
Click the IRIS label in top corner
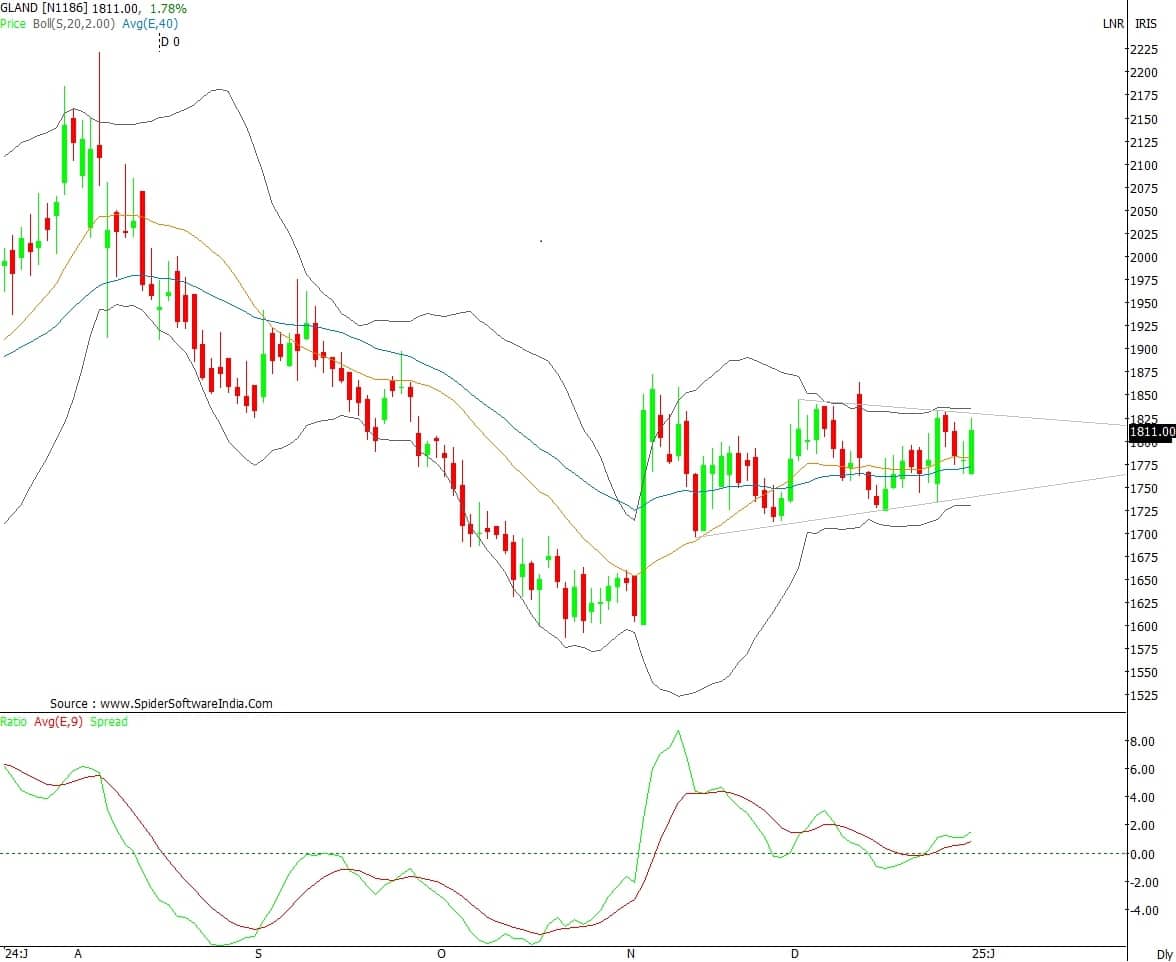coord(1145,23)
